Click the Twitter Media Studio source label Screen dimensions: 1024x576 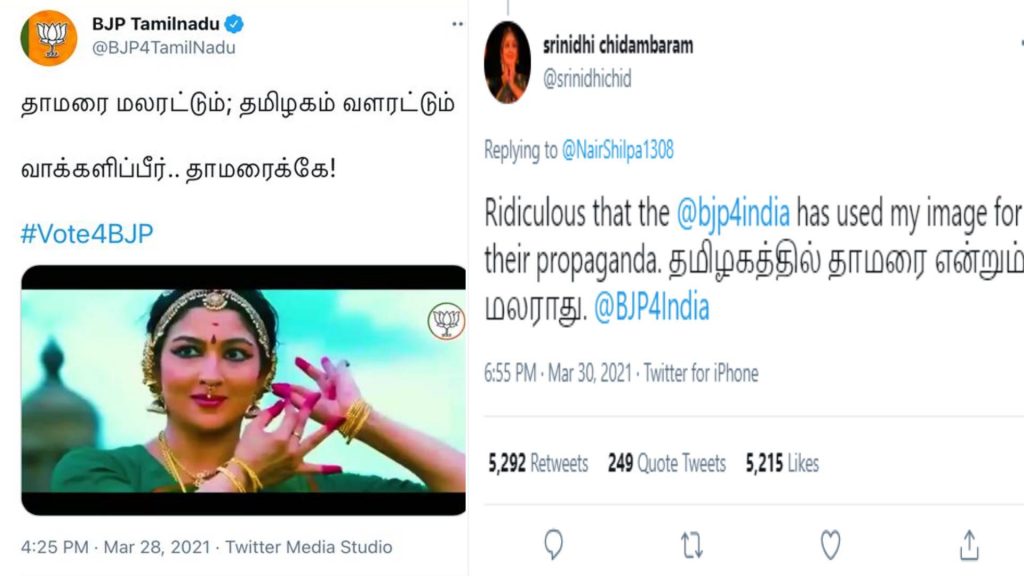tap(309, 547)
